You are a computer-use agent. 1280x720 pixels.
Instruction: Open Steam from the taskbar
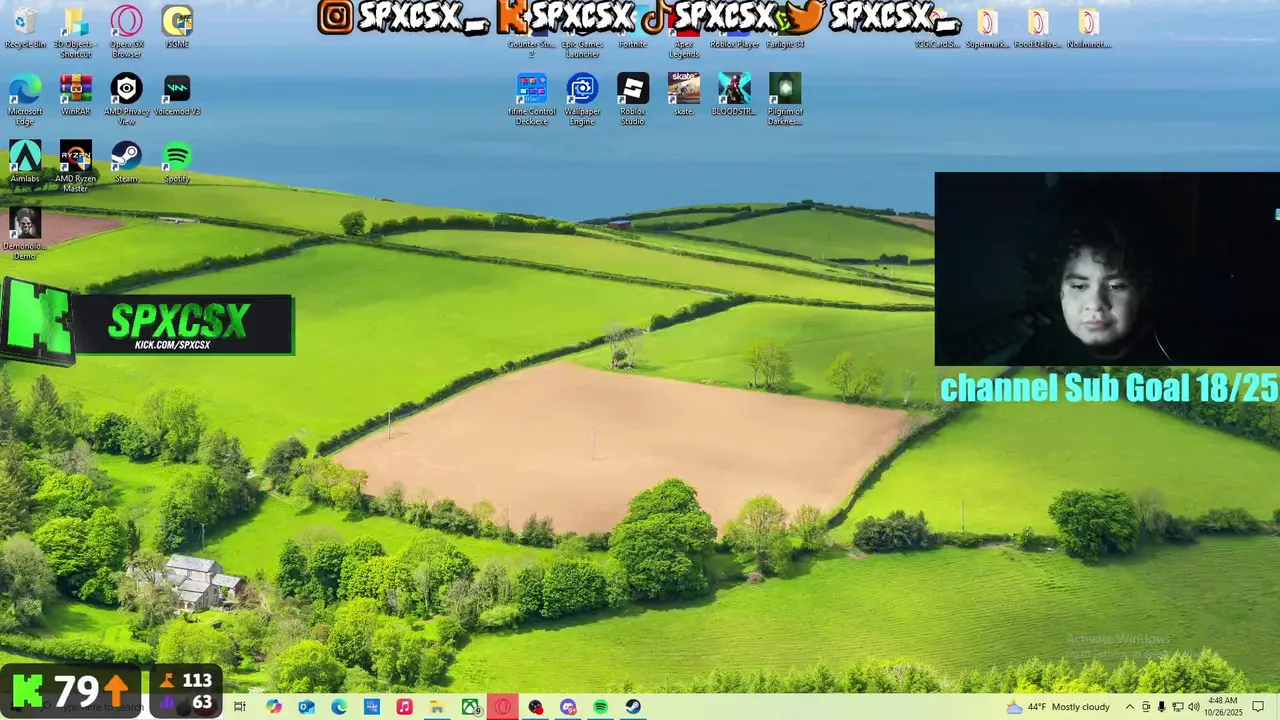coord(633,707)
